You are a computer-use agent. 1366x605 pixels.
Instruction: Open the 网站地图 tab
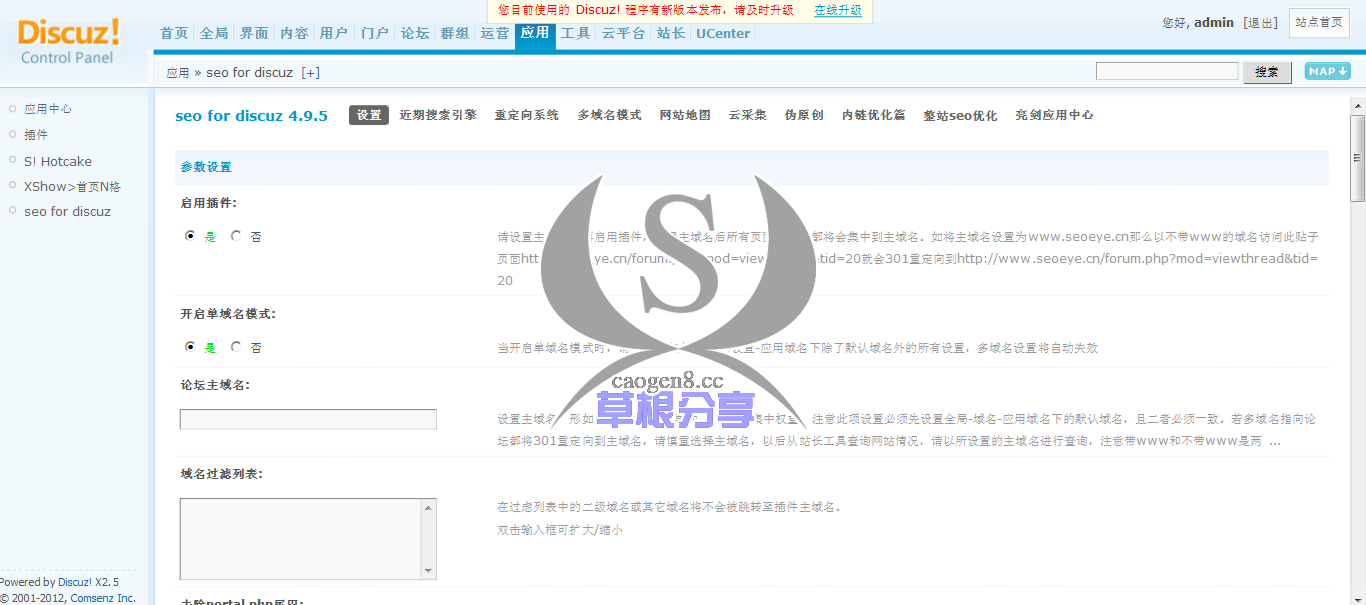pos(685,115)
